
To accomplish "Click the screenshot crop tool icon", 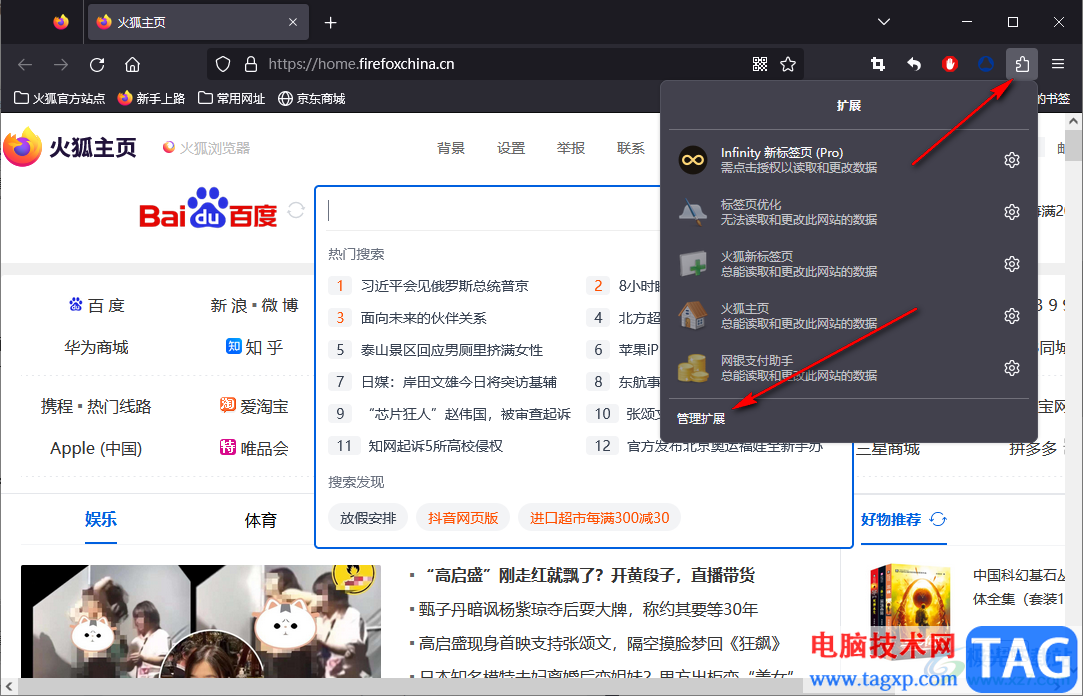I will [x=878, y=64].
